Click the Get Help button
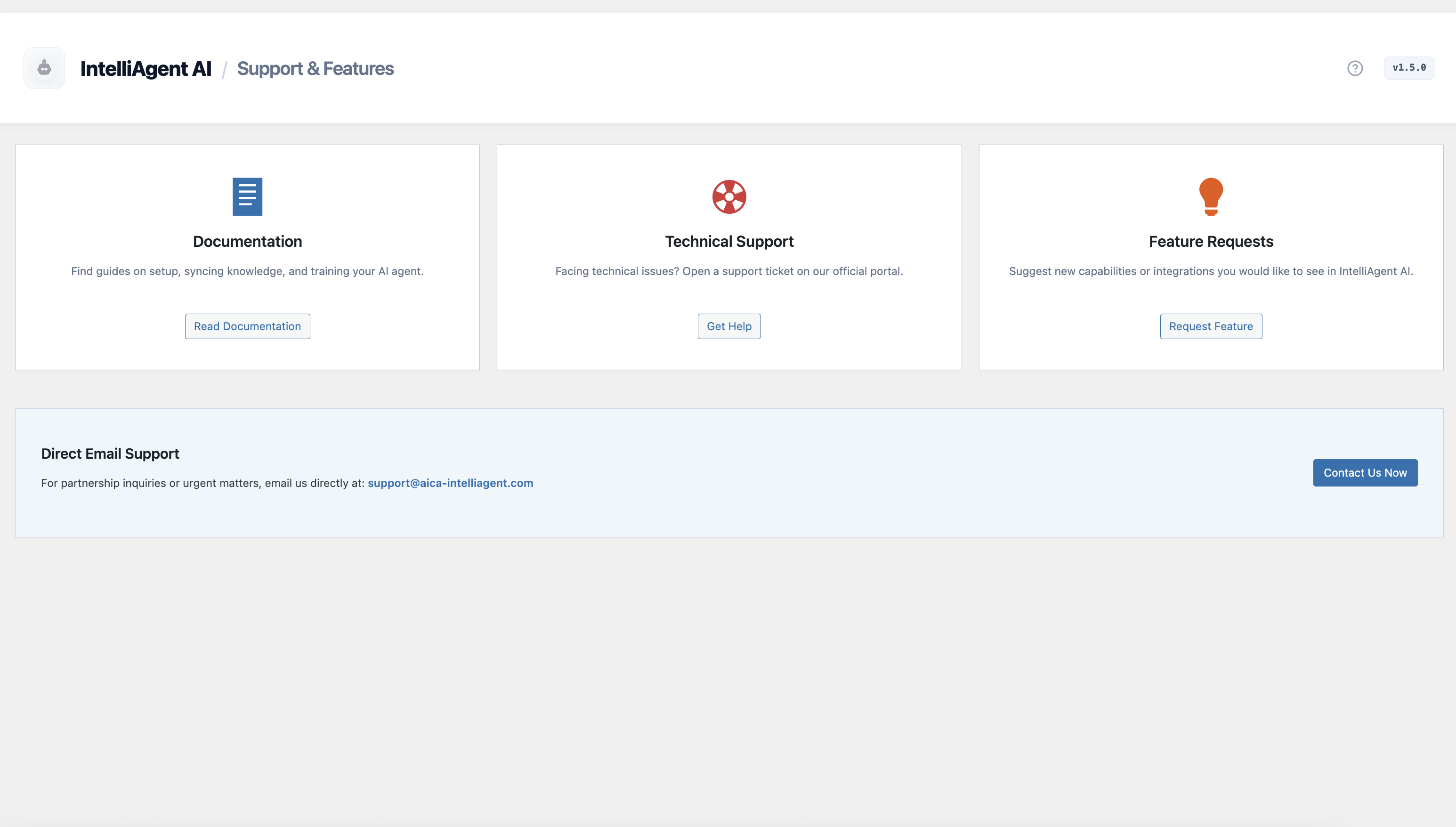 pos(729,326)
